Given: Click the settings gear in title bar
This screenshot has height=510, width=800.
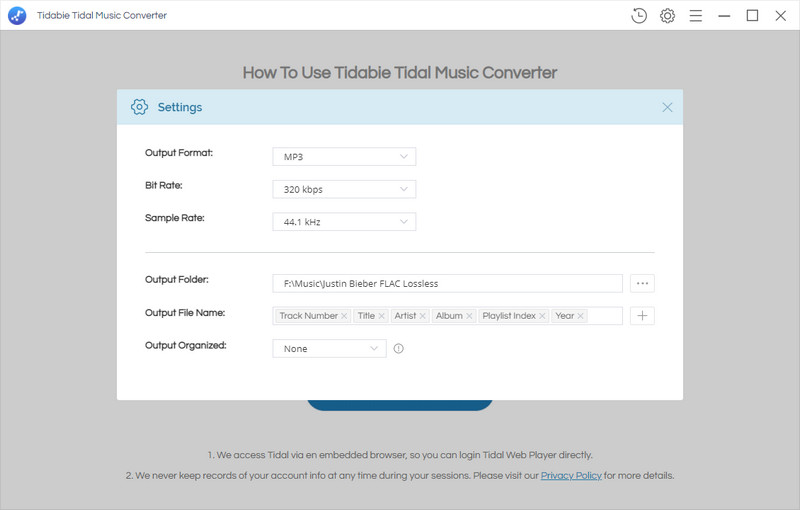Looking at the screenshot, I should click(x=667, y=16).
